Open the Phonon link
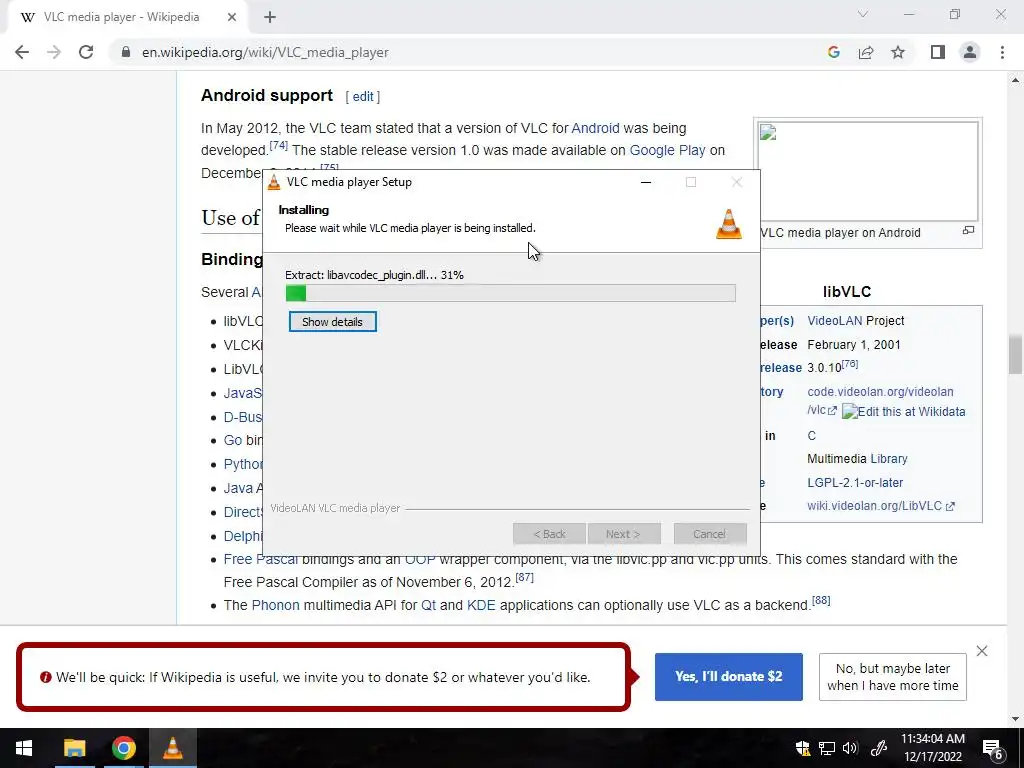Screen dimensions: 1024x768 276,605
